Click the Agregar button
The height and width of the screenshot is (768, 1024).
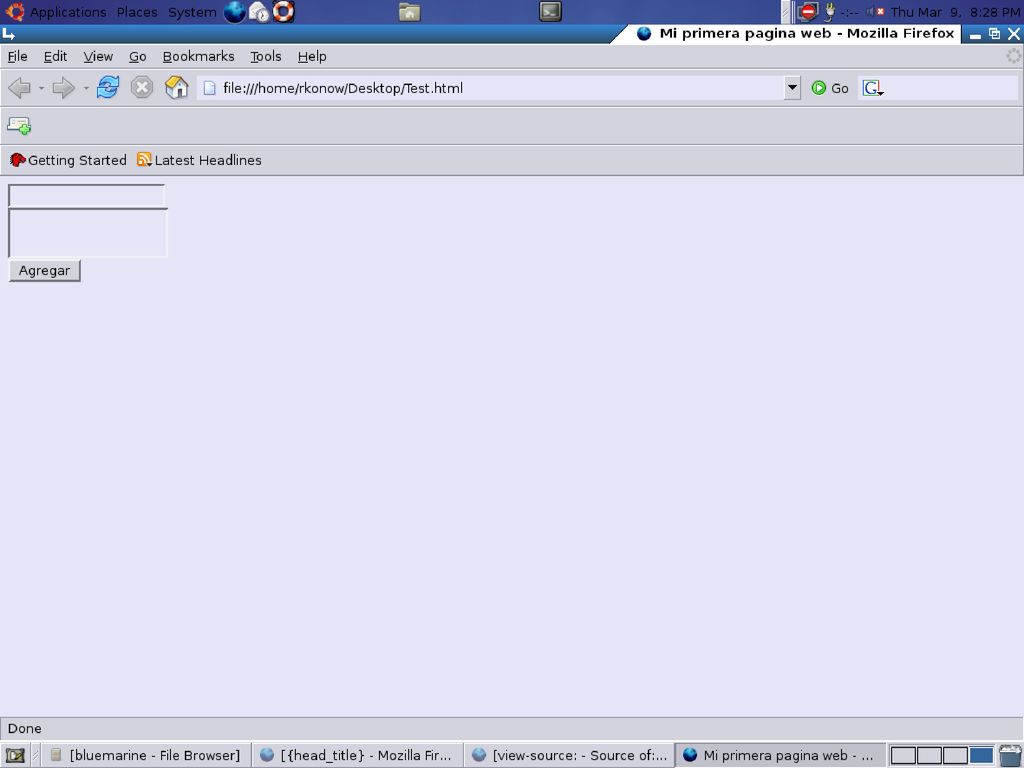click(x=44, y=270)
